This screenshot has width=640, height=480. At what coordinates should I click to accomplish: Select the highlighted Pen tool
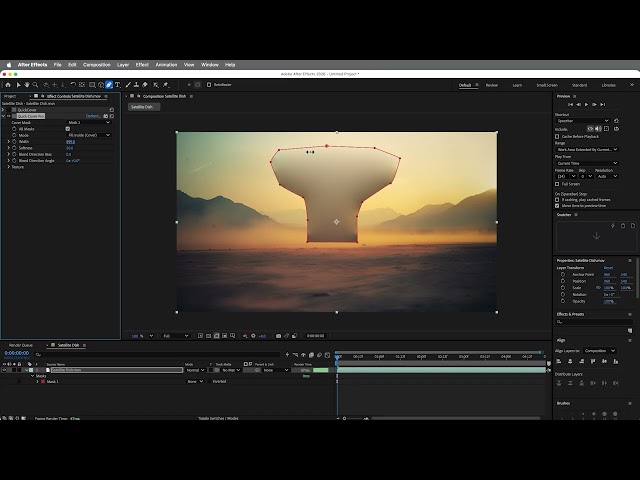[109, 85]
